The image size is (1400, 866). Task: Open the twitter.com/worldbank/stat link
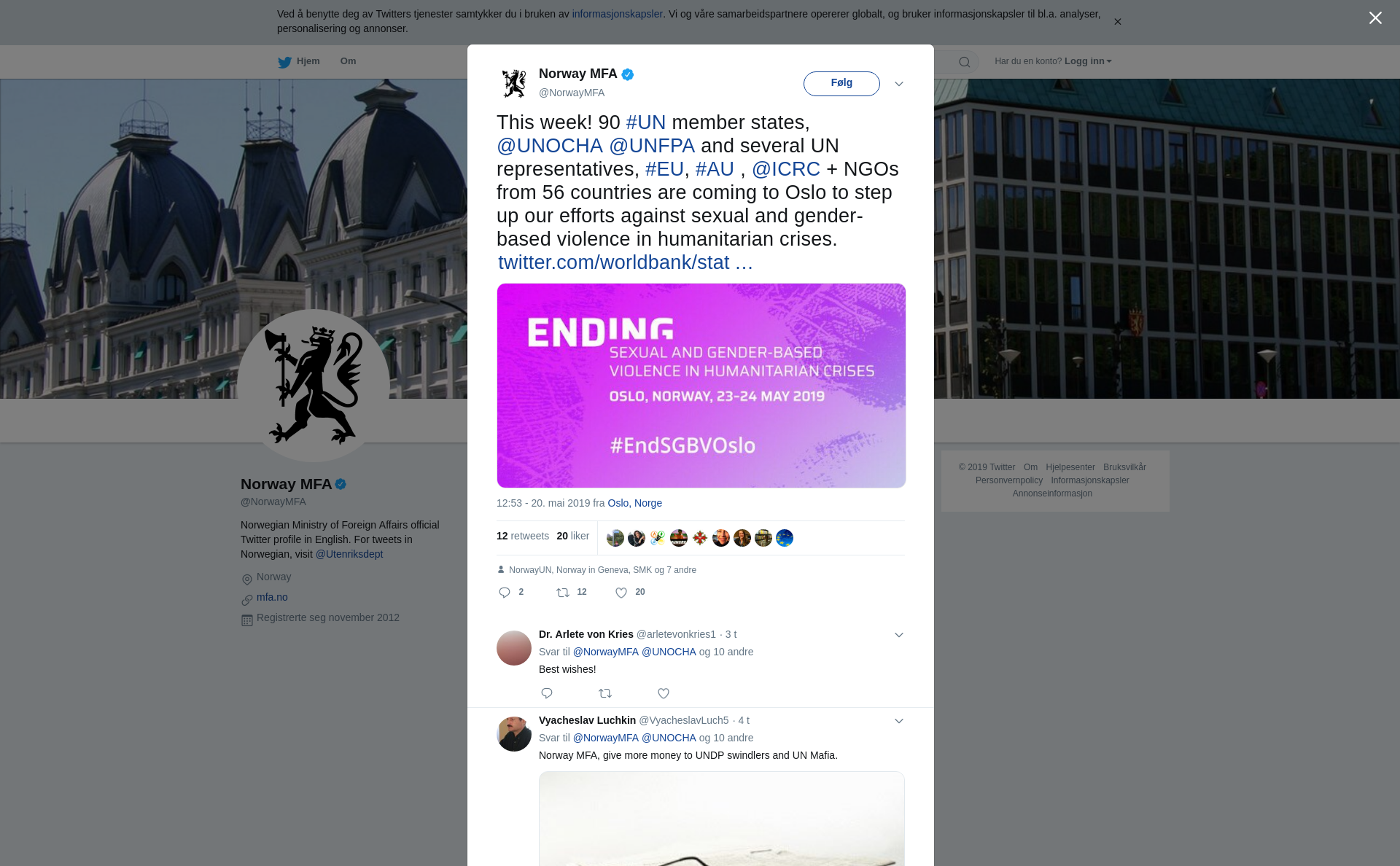pos(626,262)
